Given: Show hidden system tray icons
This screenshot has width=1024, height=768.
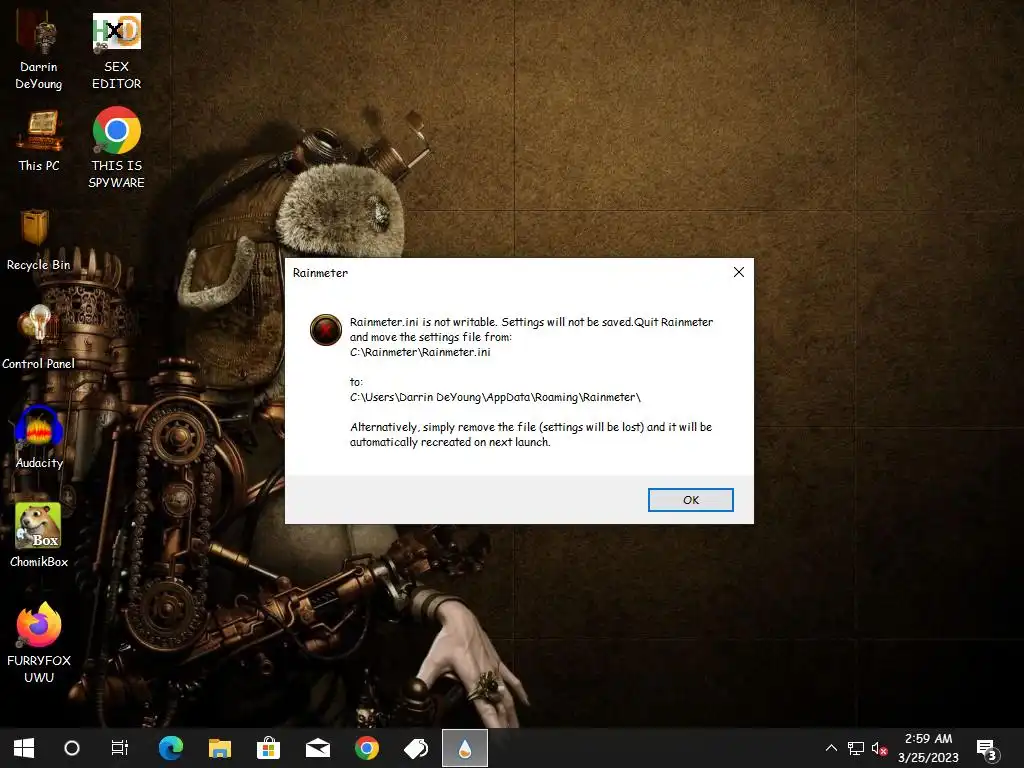Looking at the screenshot, I should click(831, 748).
